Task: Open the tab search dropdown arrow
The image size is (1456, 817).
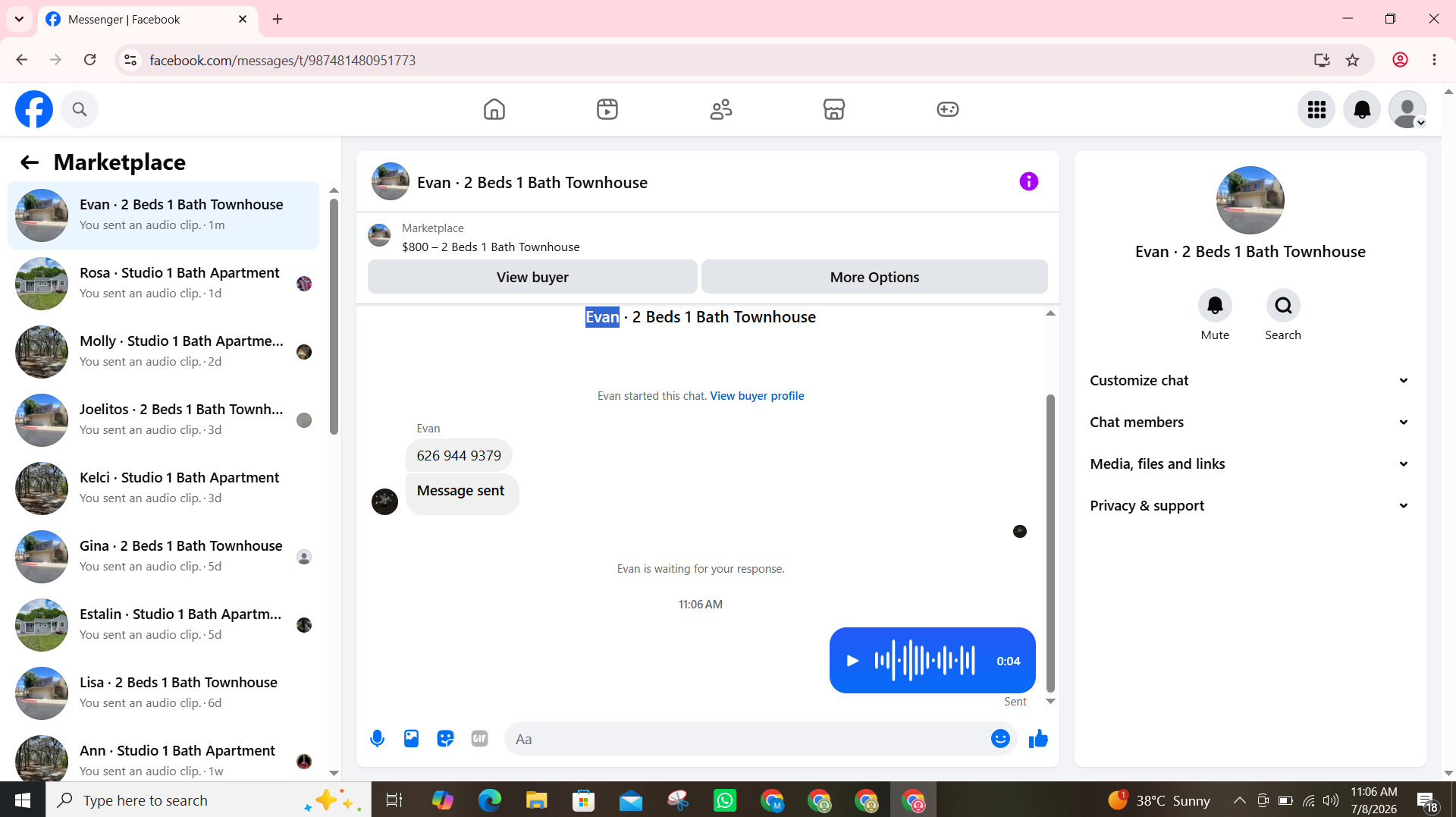Action: pos(19,19)
